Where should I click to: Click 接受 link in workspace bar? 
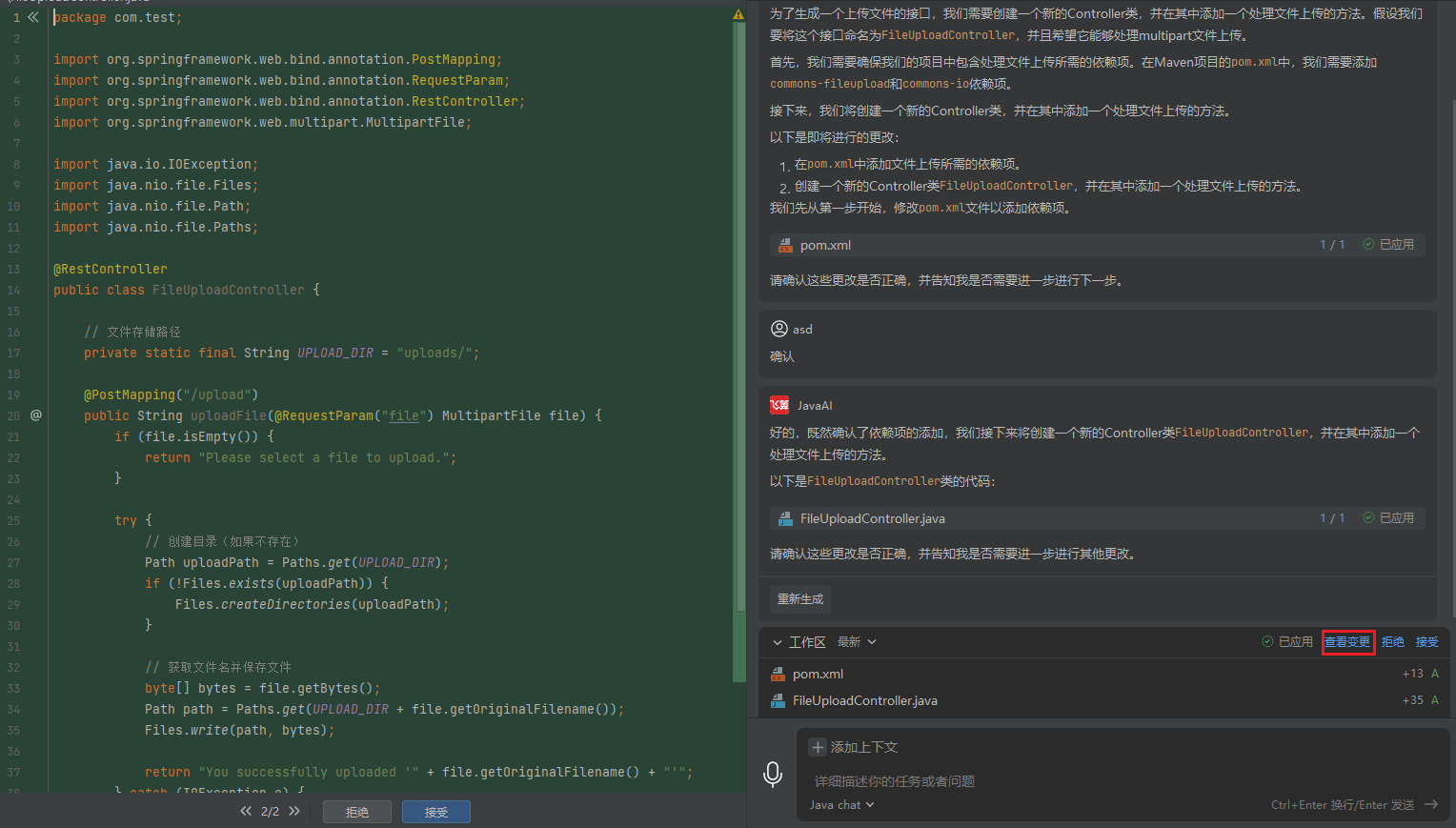click(x=1427, y=642)
